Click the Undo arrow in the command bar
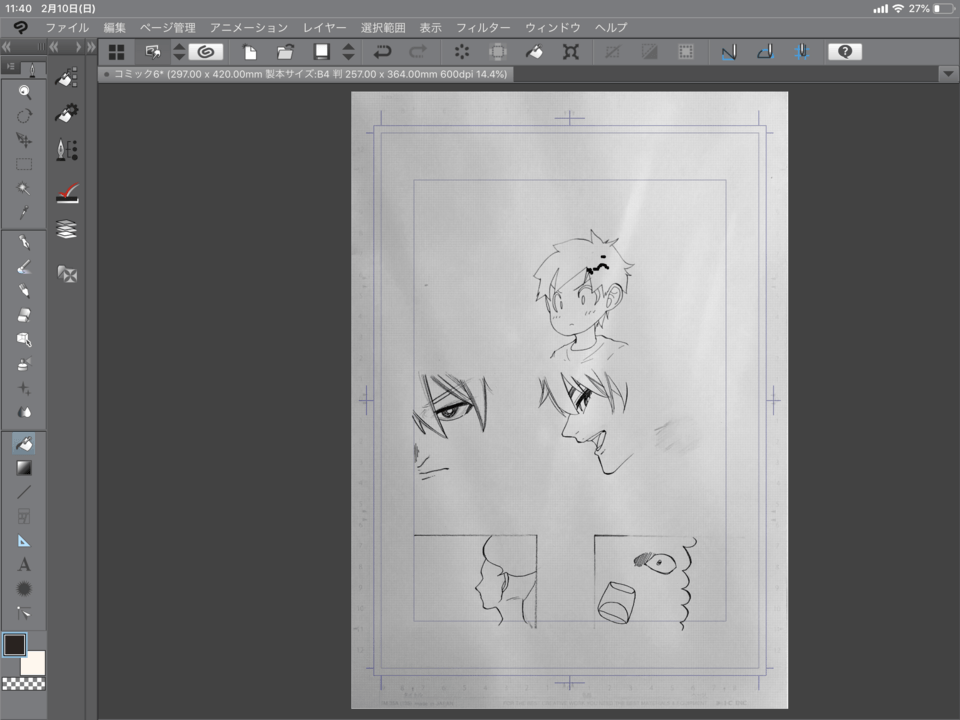 coord(382,52)
